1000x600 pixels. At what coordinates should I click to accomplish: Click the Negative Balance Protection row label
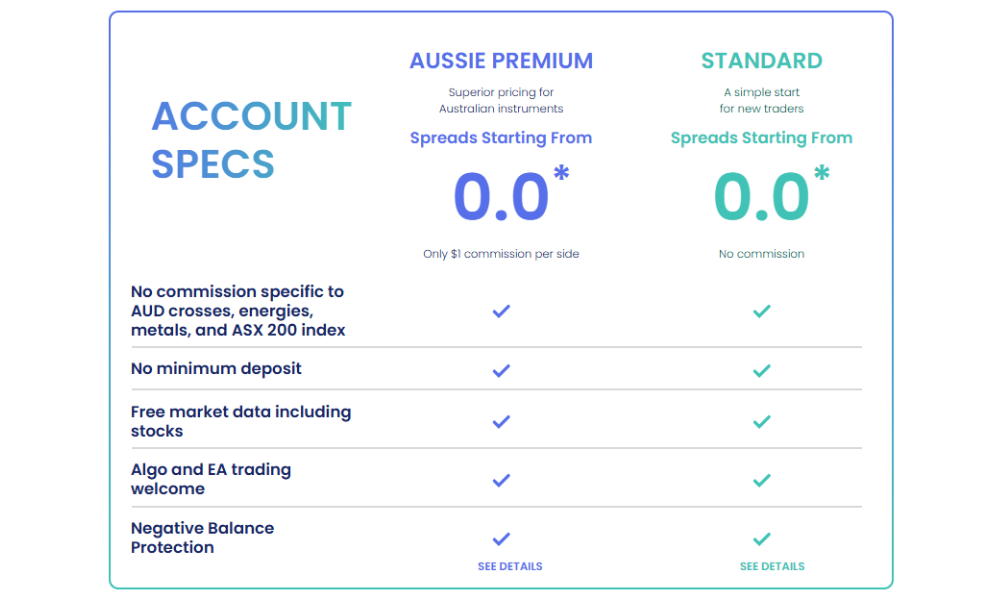pyautogui.click(x=202, y=537)
